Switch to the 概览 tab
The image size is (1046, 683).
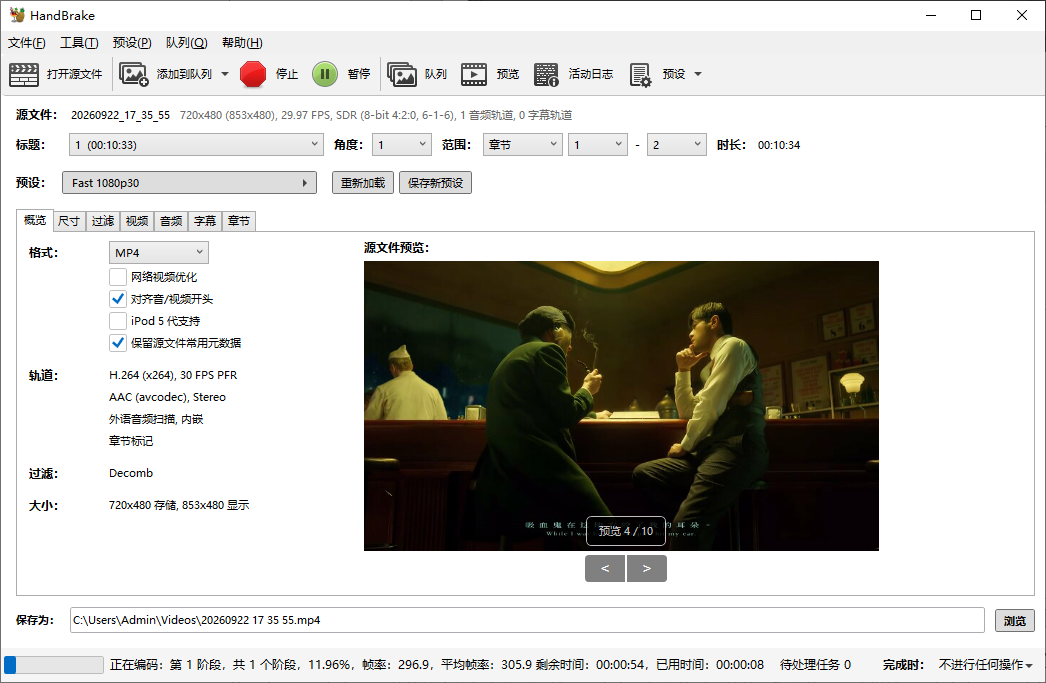[x=35, y=220]
